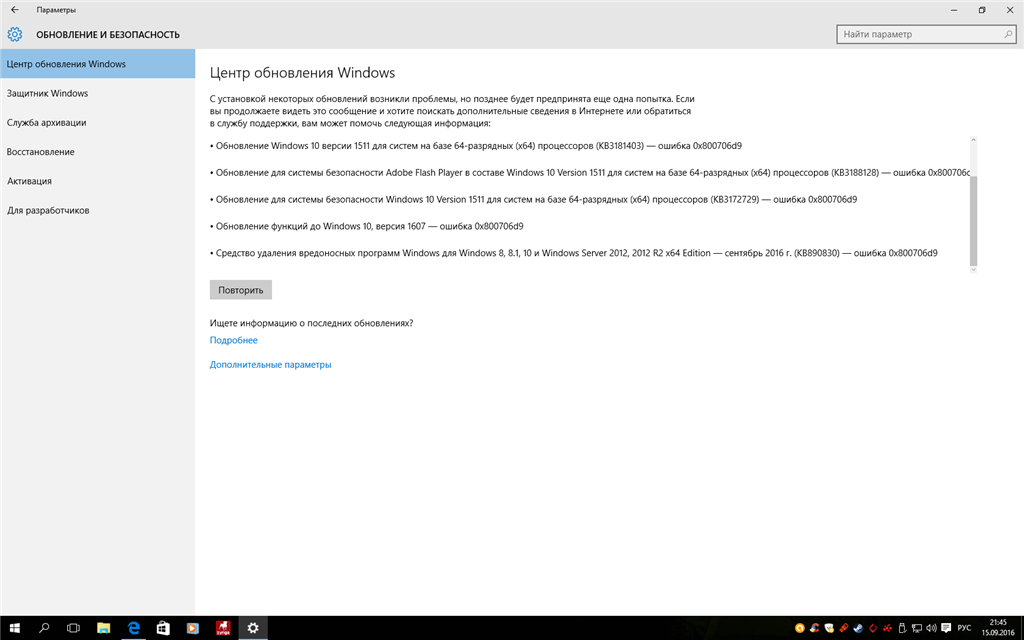Click the safely remove hardware tray icon
Screen dimensions: 1024x640
(903, 629)
